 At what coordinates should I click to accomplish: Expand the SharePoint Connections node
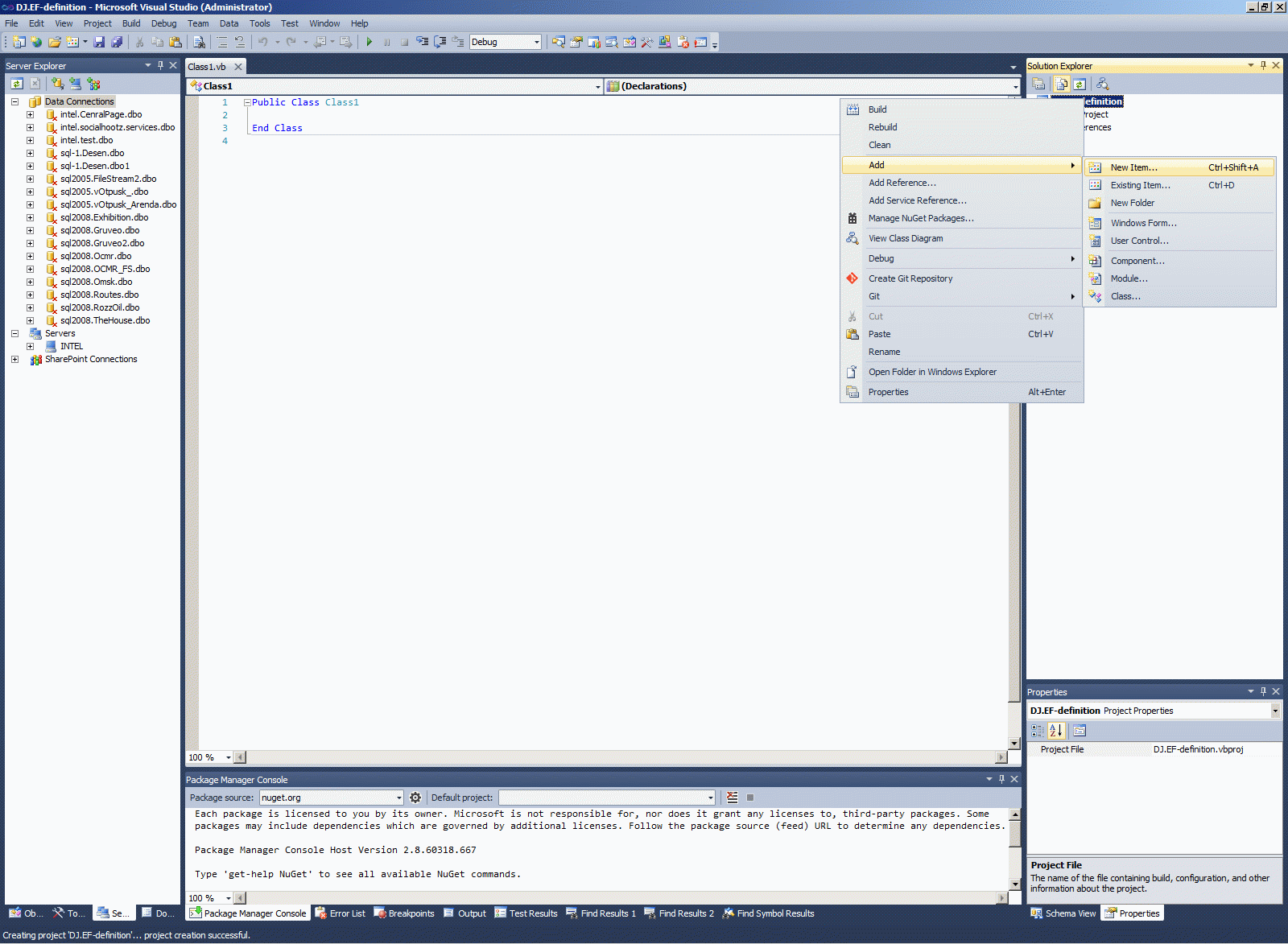pyautogui.click(x=14, y=359)
